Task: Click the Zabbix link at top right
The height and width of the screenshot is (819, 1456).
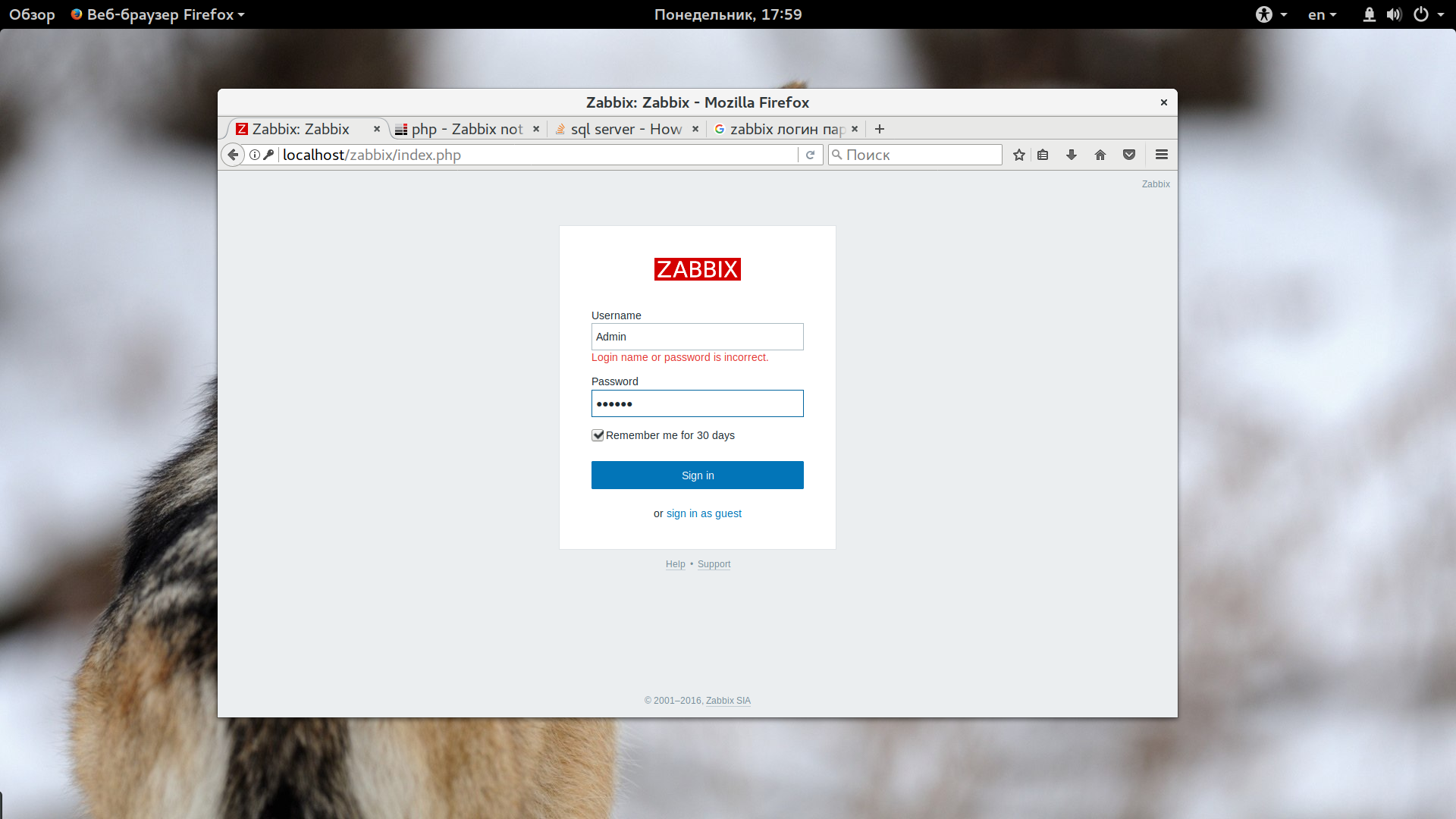Action: coord(1156,184)
